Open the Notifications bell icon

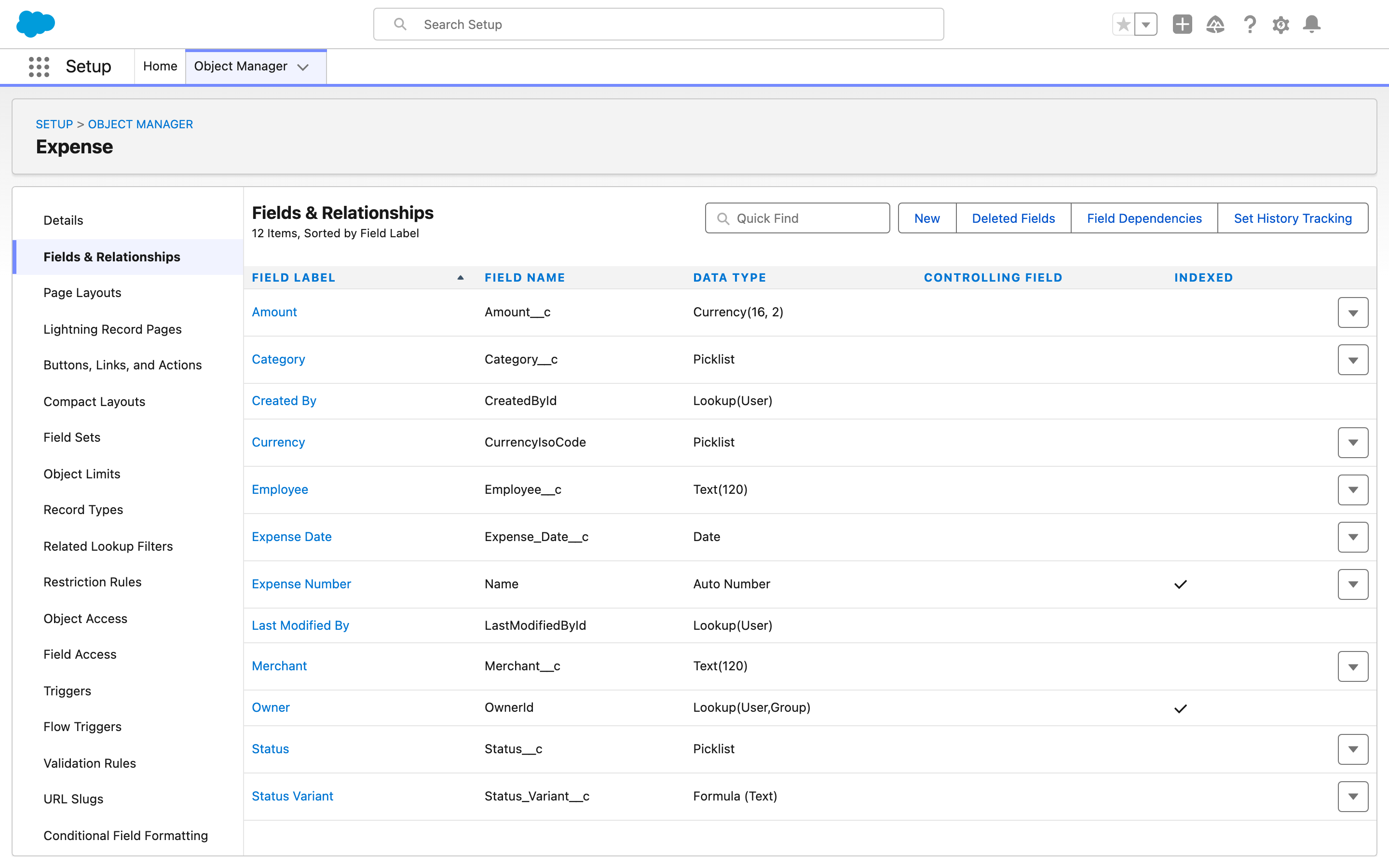(1311, 24)
